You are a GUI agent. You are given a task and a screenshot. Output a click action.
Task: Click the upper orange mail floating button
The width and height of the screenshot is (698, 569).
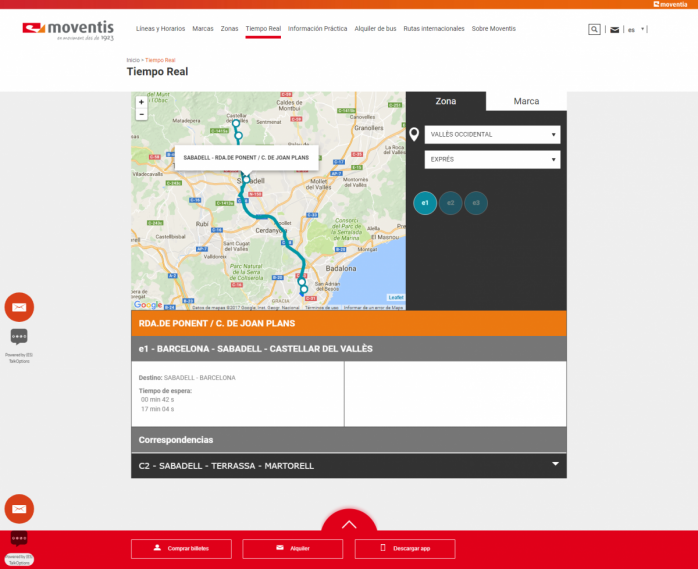[19, 307]
